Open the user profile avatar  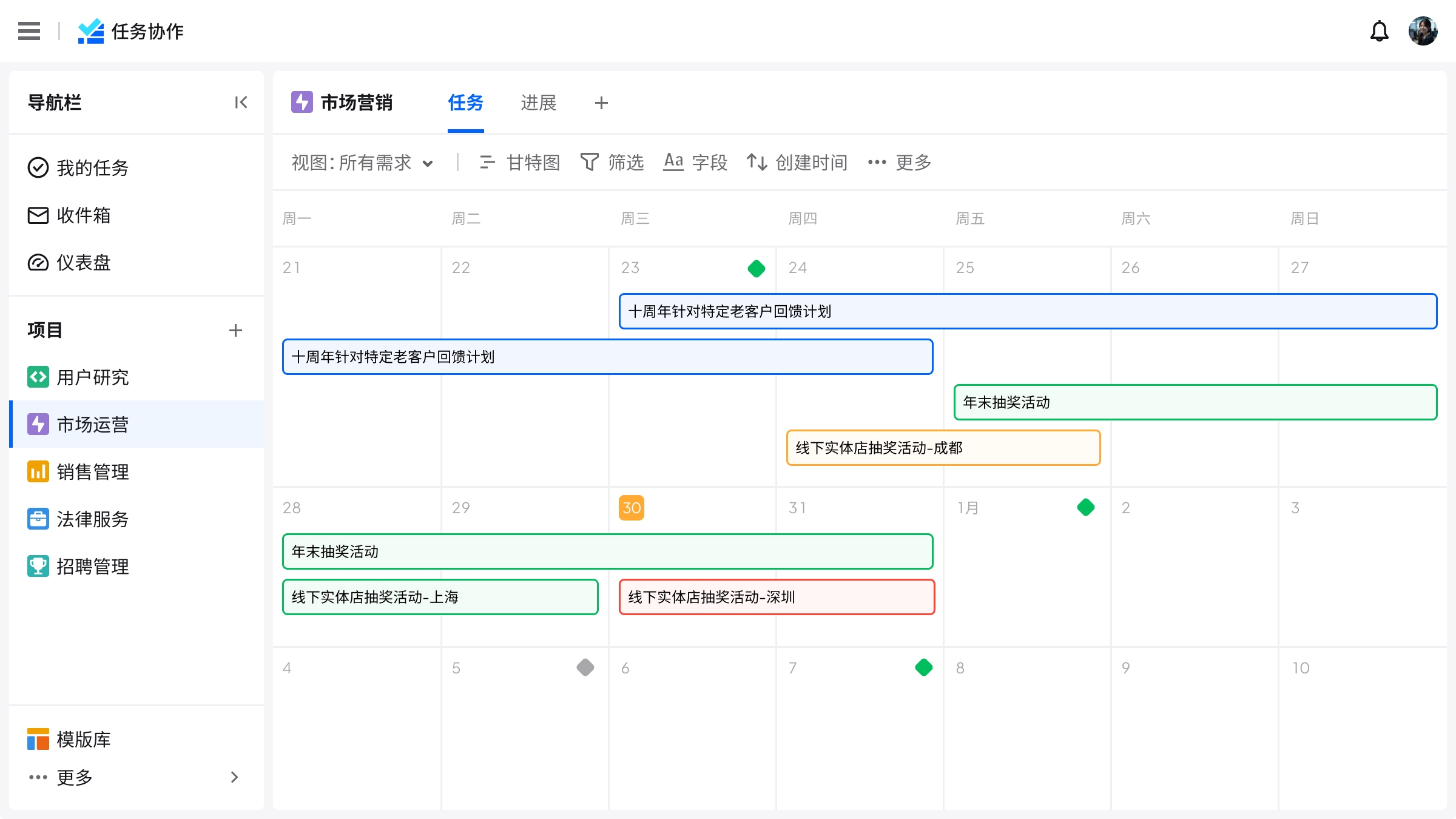click(x=1423, y=31)
